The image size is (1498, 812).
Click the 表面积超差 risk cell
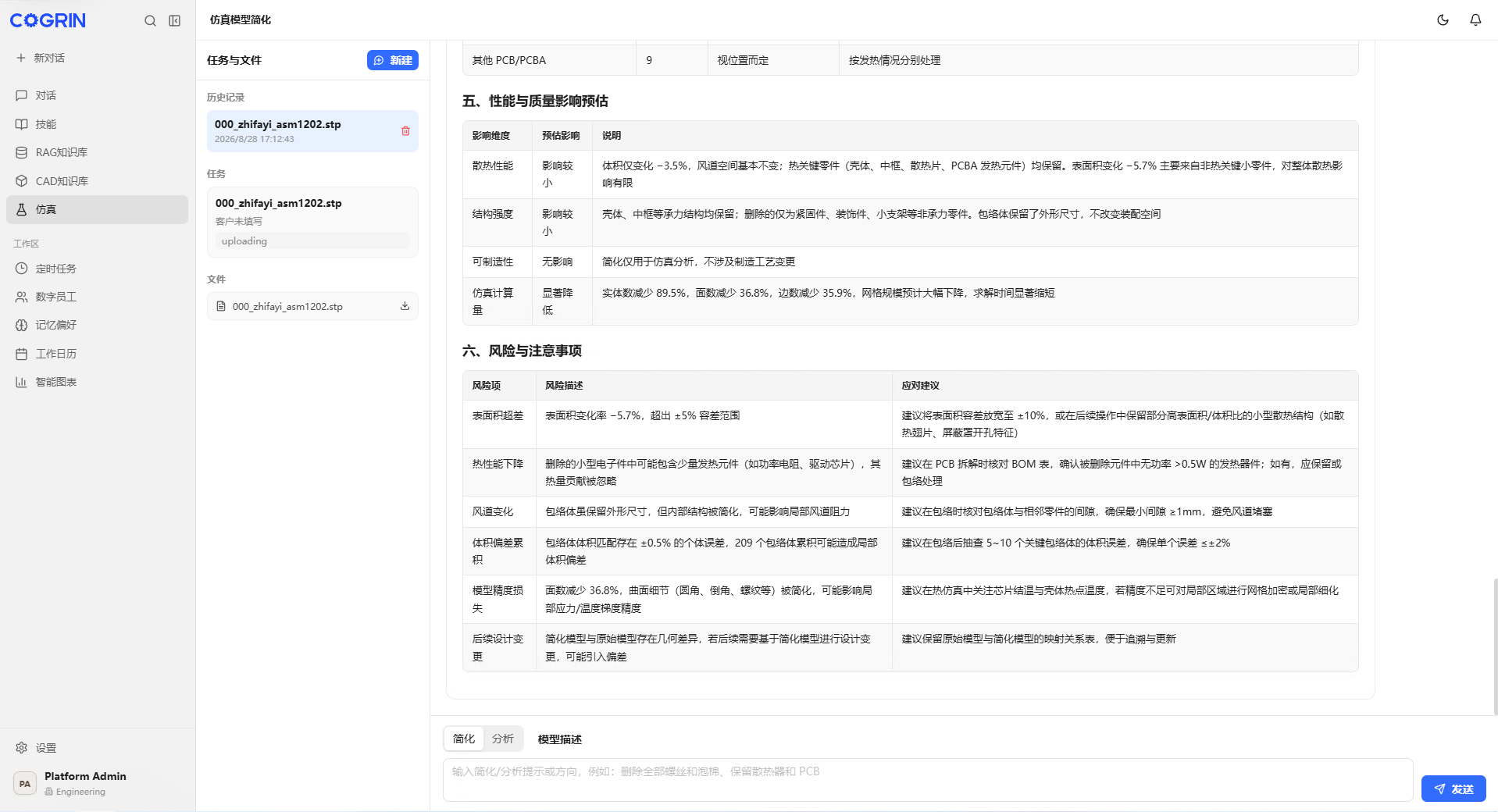498,424
